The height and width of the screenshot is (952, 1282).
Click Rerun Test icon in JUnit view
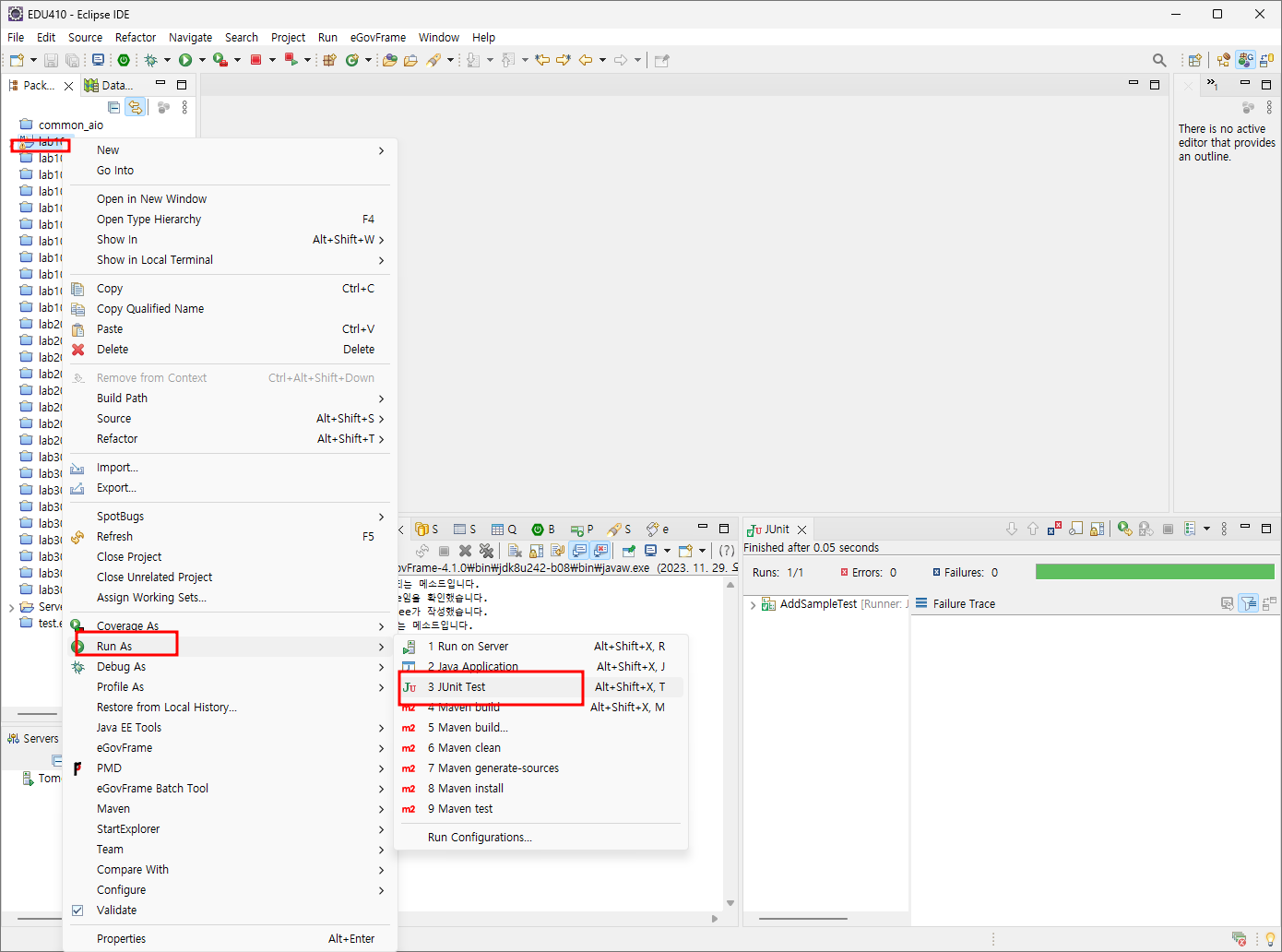coord(1124,529)
